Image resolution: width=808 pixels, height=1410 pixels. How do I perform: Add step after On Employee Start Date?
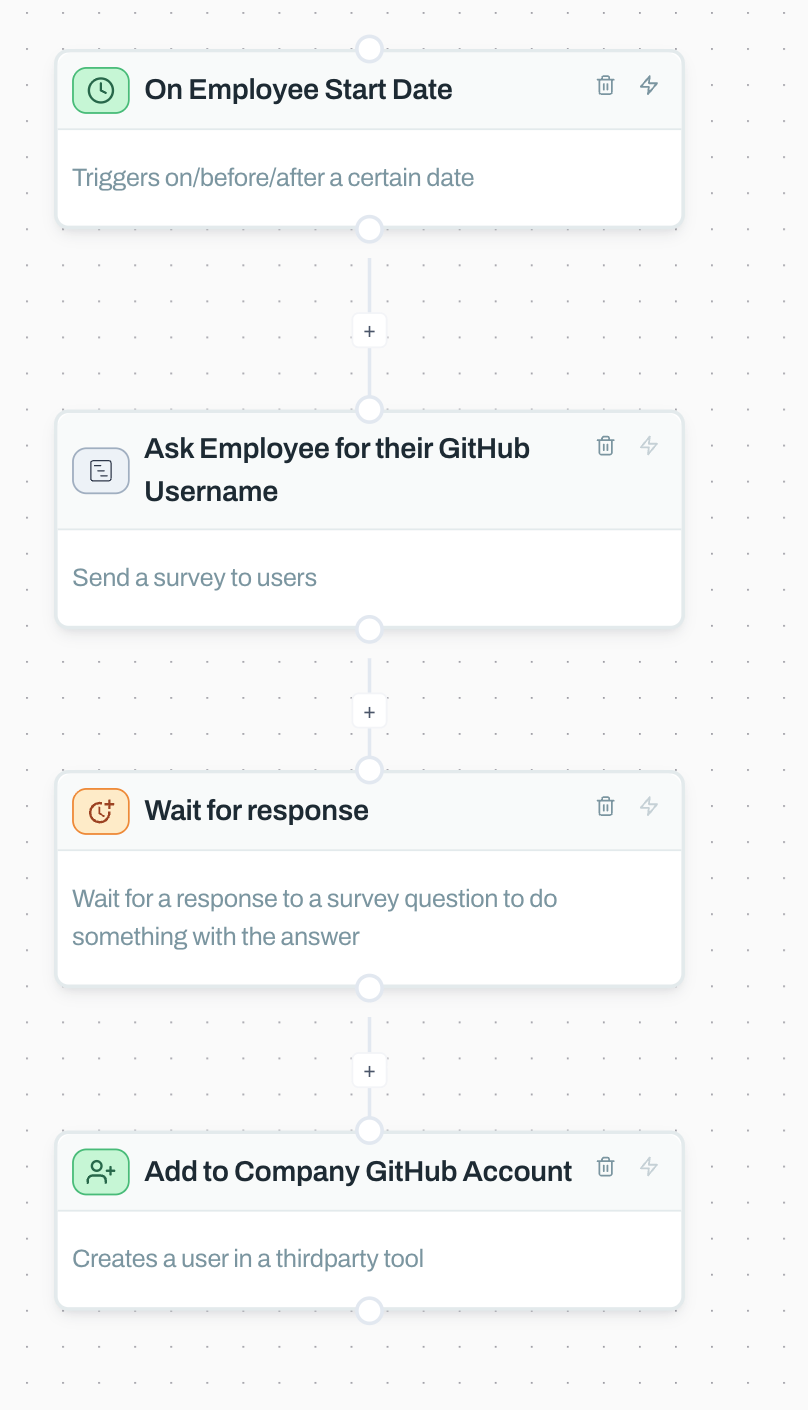pos(369,331)
